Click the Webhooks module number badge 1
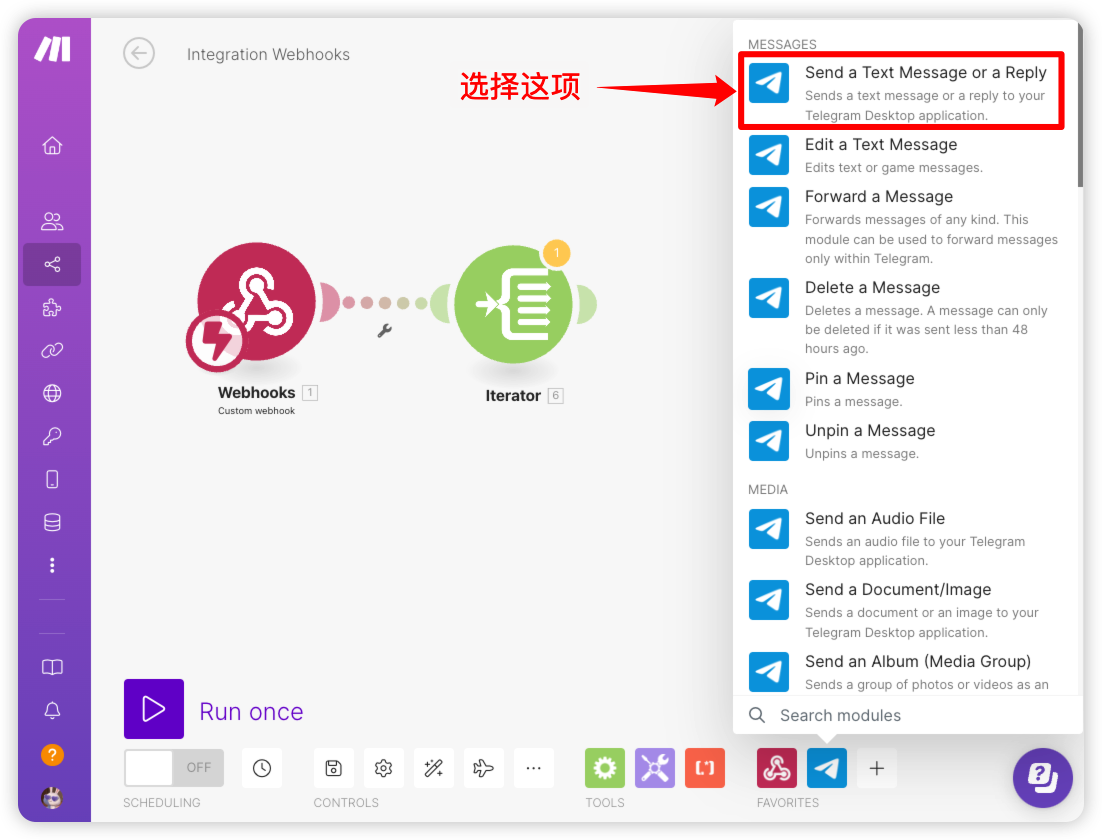The image size is (1102, 840). click(310, 392)
